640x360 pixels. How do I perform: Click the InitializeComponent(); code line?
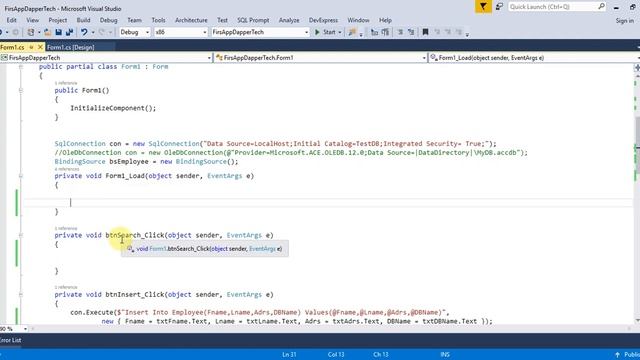pyautogui.click(x=113, y=108)
